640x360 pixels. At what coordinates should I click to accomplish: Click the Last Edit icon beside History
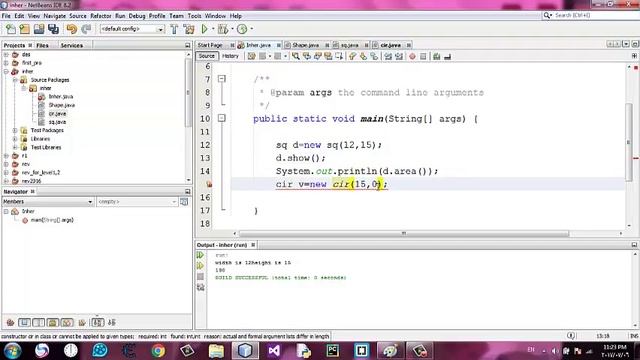point(251,56)
